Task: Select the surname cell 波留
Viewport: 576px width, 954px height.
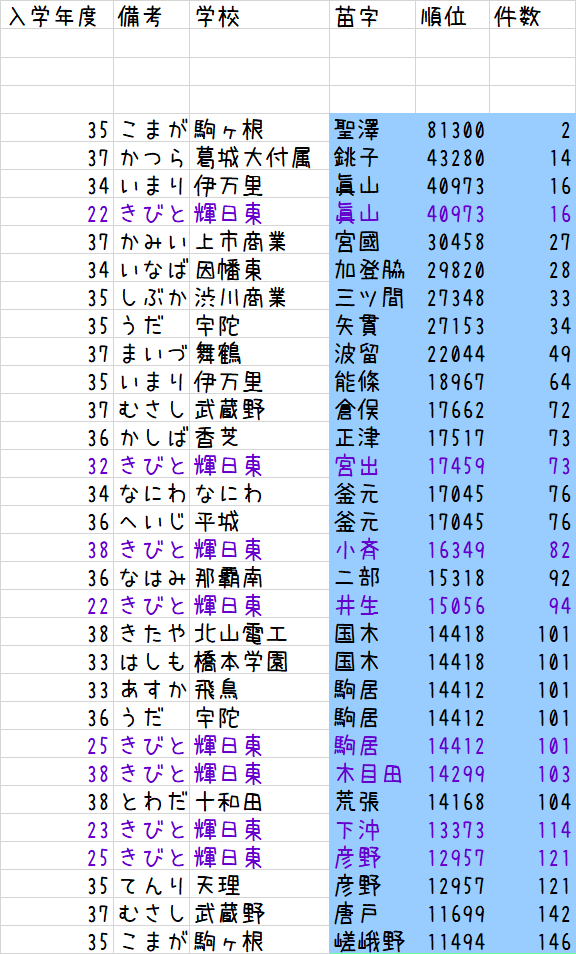Action: [x=373, y=352]
